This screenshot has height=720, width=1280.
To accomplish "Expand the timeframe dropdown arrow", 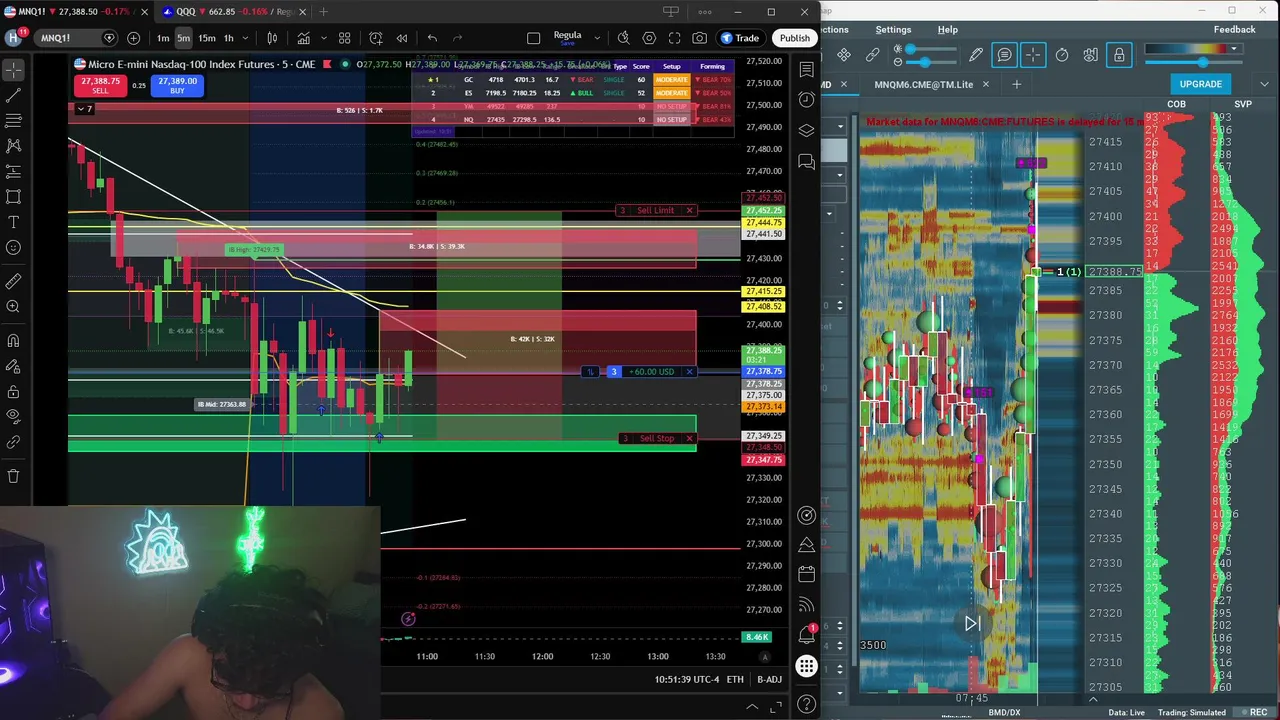I will click(x=244, y=38).
